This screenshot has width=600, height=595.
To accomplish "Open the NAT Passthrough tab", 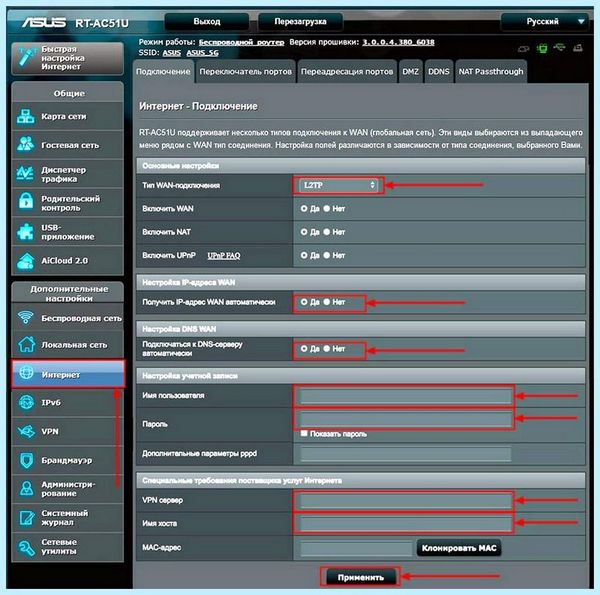I will pyautogui.click(x=491, y=72).
